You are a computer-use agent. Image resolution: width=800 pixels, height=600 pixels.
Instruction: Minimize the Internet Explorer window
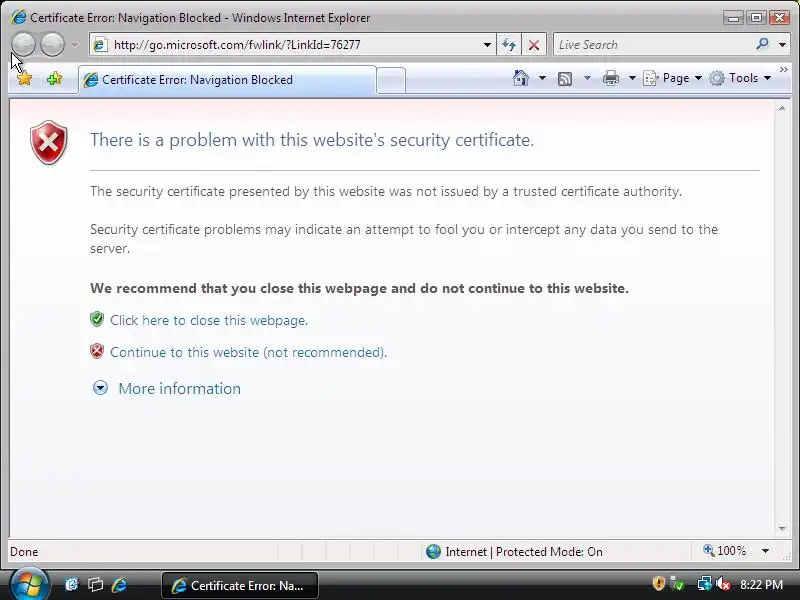click(x=734, y=18)
